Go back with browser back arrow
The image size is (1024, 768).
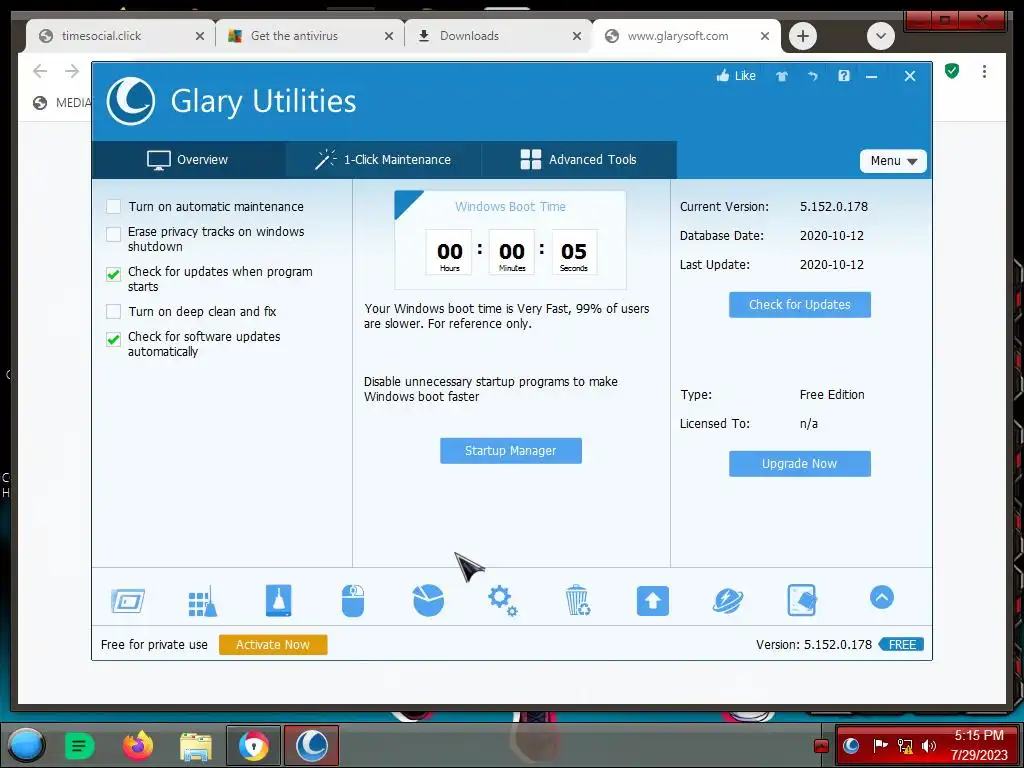click(x=40, y=71)
